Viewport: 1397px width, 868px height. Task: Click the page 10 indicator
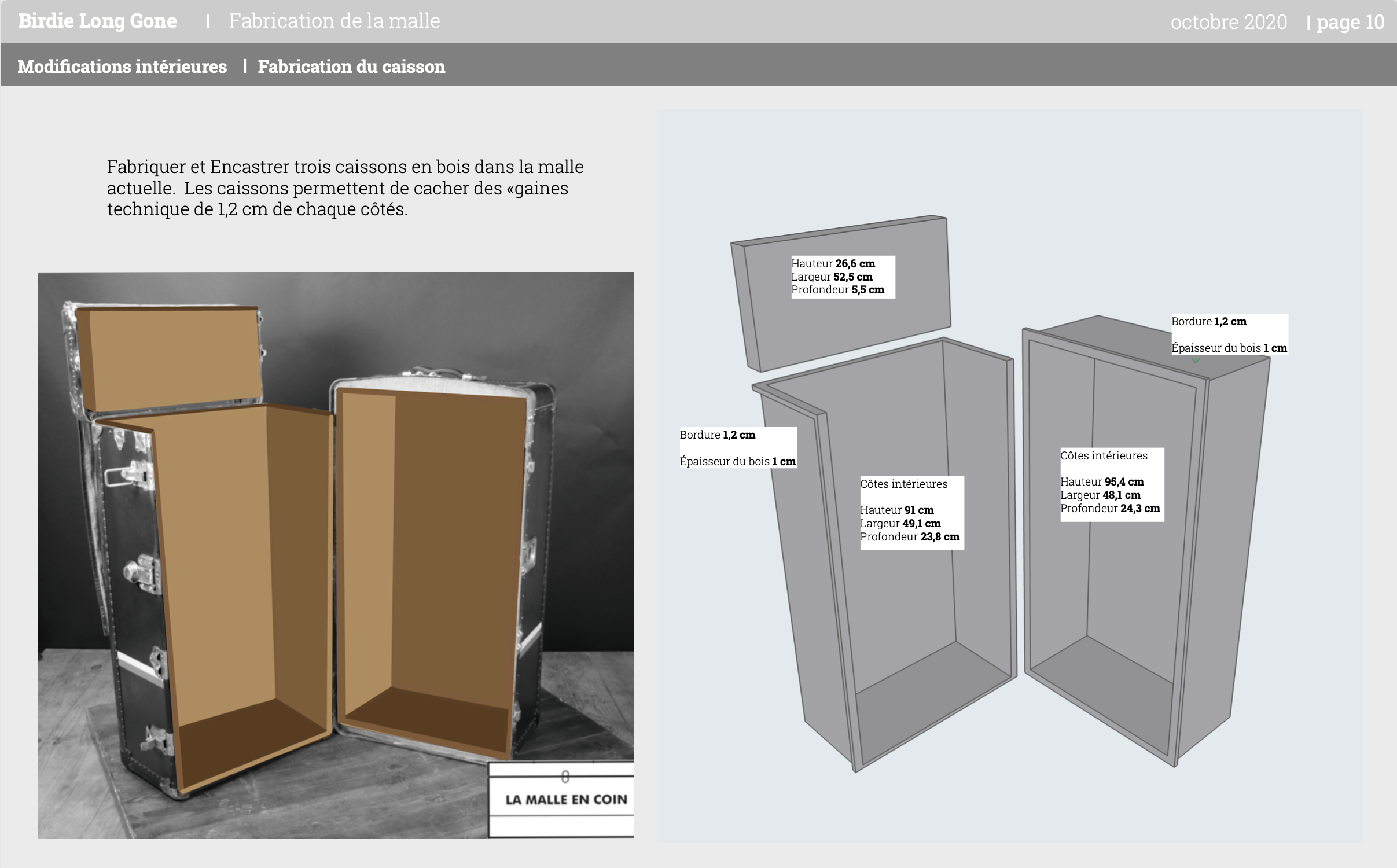coord(1350,22)
